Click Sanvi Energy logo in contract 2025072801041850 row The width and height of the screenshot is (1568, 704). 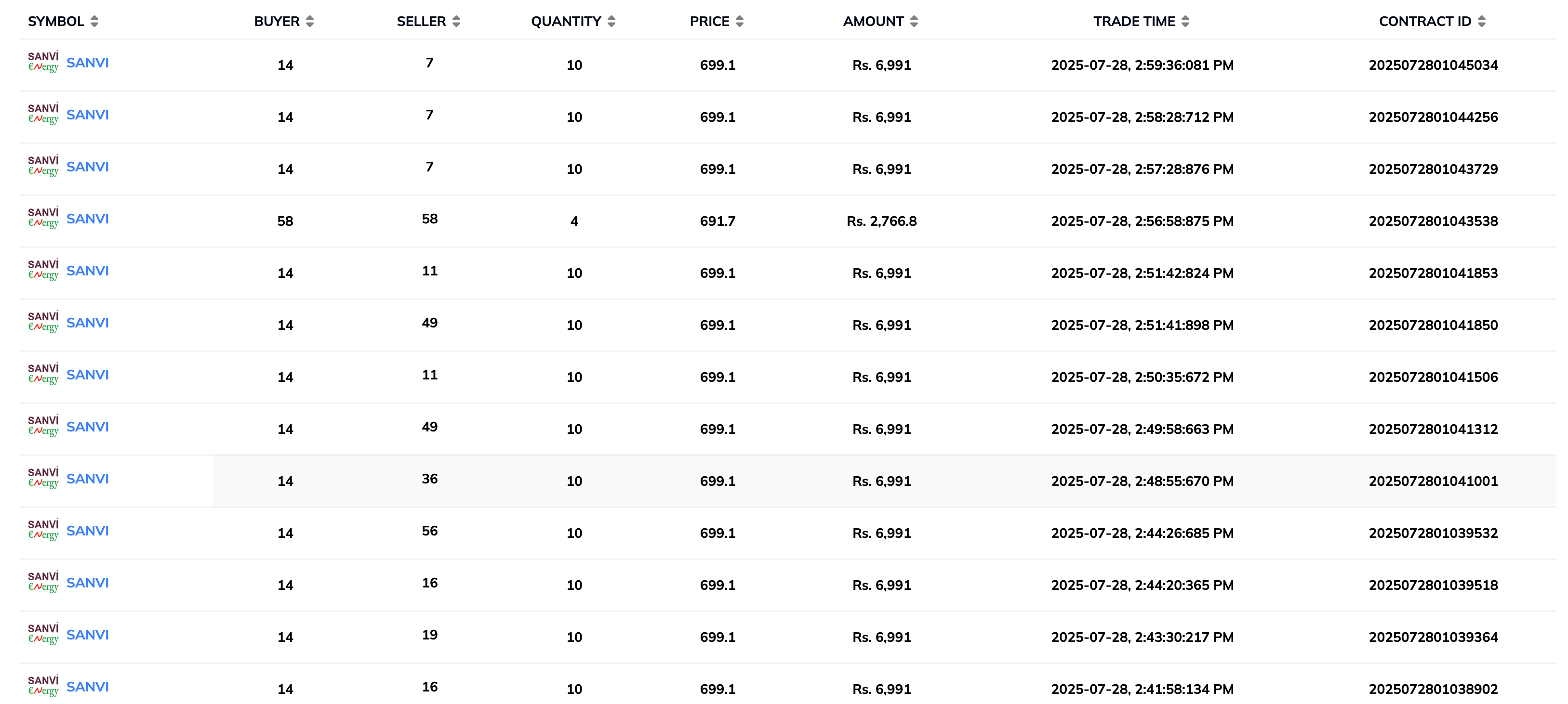(x=43, y=323)
